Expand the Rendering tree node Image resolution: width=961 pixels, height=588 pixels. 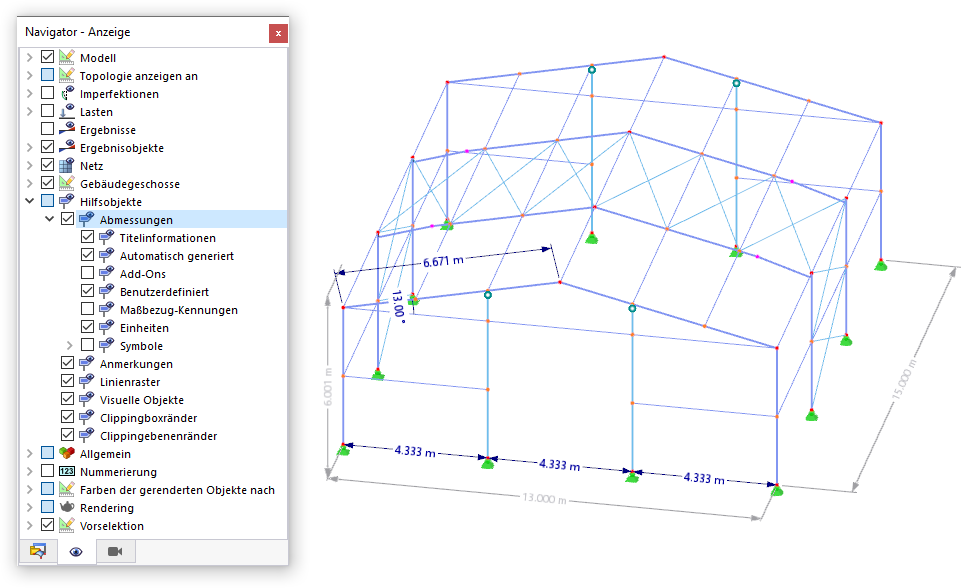pos(29,507)
